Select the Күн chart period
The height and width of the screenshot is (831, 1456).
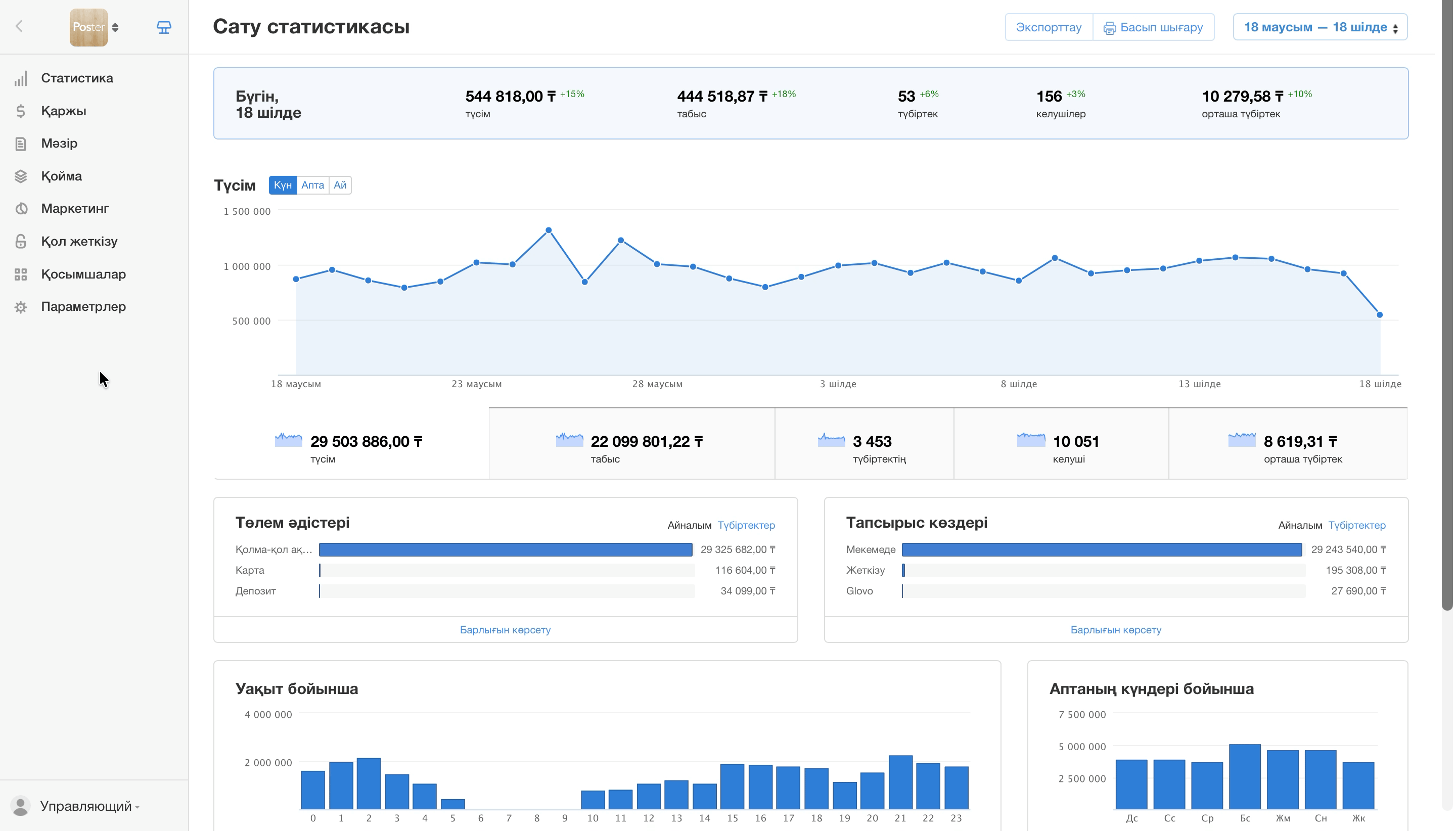click(283, 185)
